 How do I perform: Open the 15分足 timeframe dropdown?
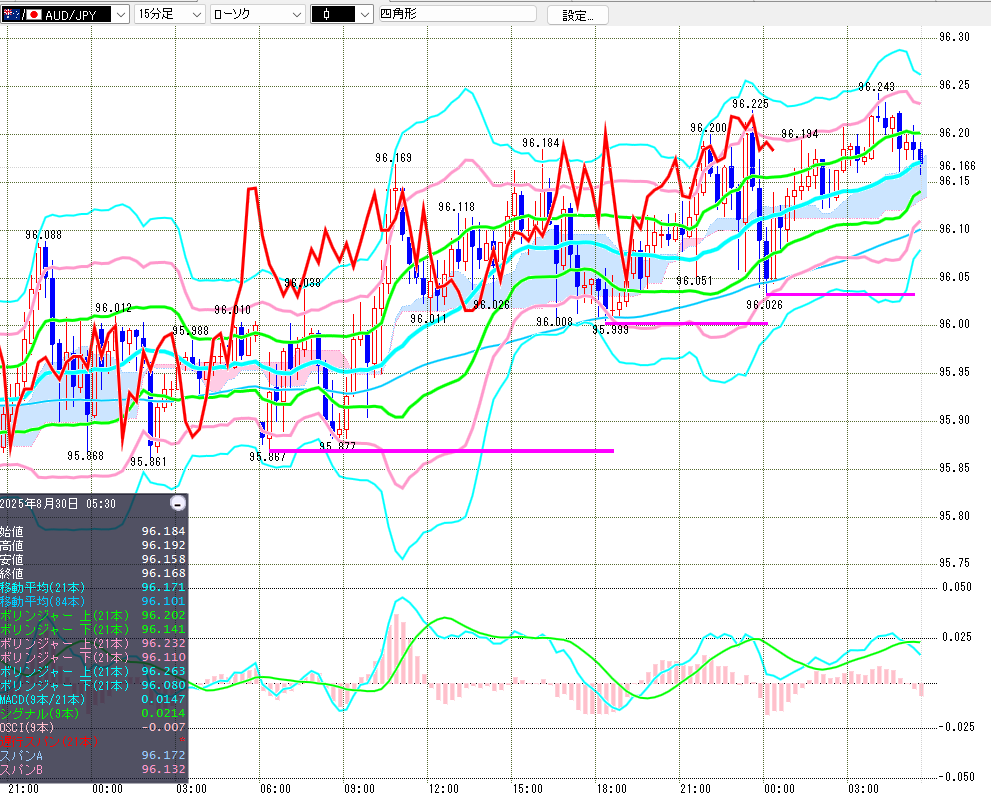pyautogui.click(x=169, y=14)
